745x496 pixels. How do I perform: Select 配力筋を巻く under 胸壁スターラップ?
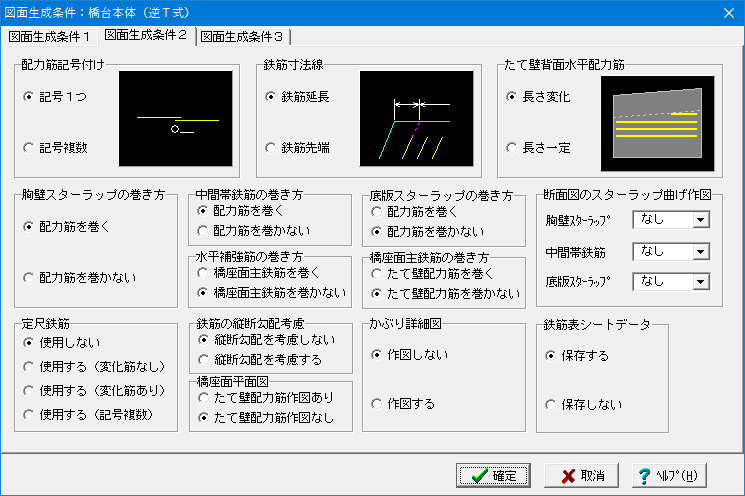pyautogui.click(x=67, y=227)
